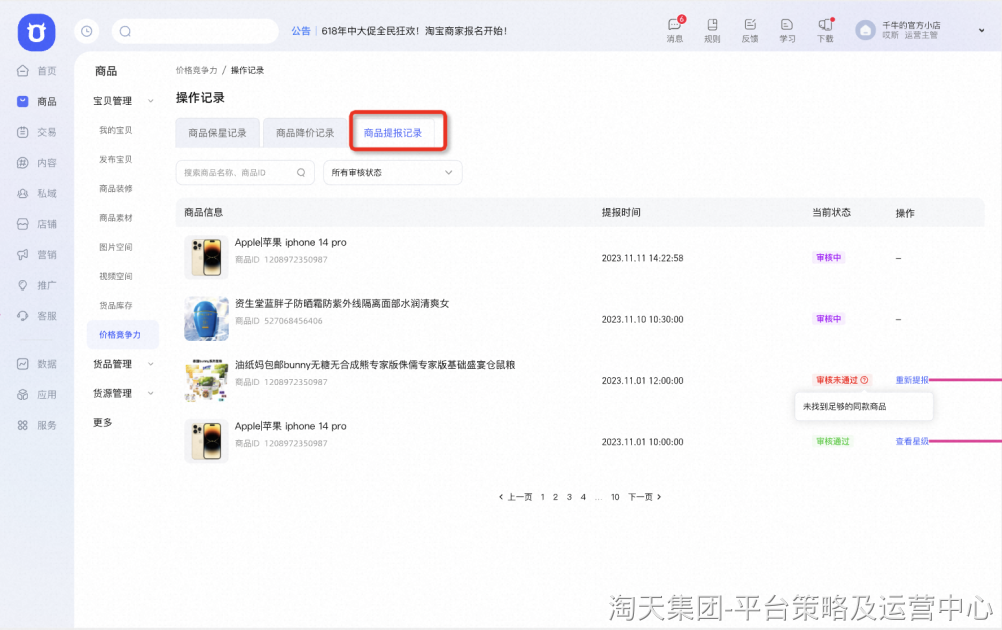Click the top global search field

[x=195, y=31]
